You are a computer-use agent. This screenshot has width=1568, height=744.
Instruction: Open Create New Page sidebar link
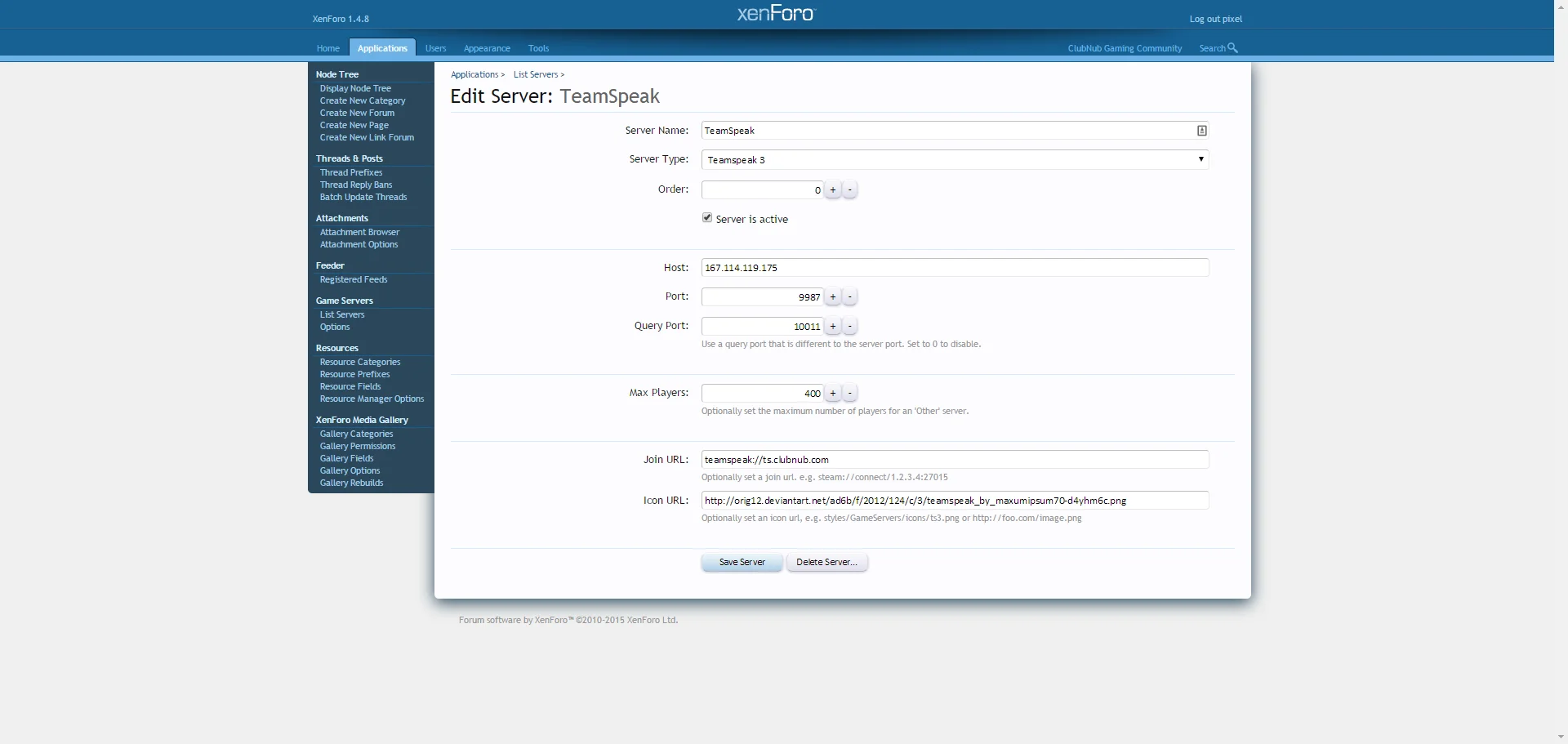pyautogui.click(x=354, y=125)
